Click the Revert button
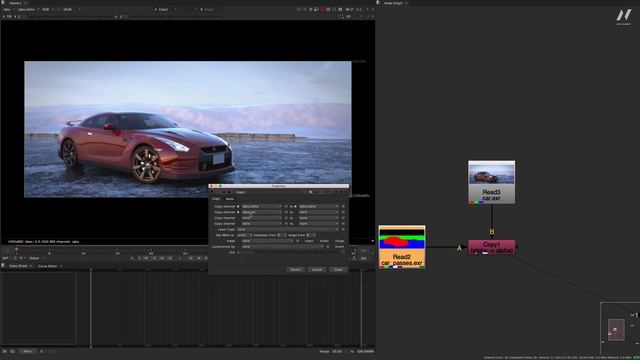Screen dimensions: 640x360 296,269
